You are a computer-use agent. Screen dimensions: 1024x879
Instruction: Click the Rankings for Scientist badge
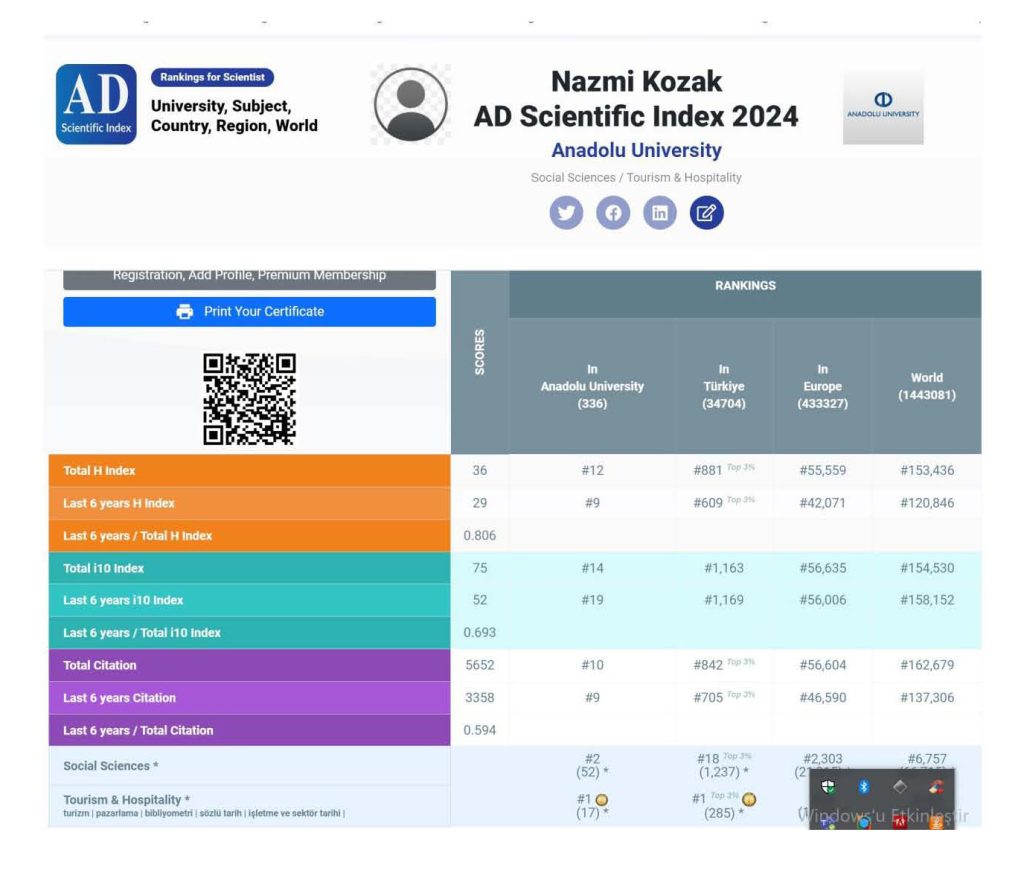click(212, 78)
